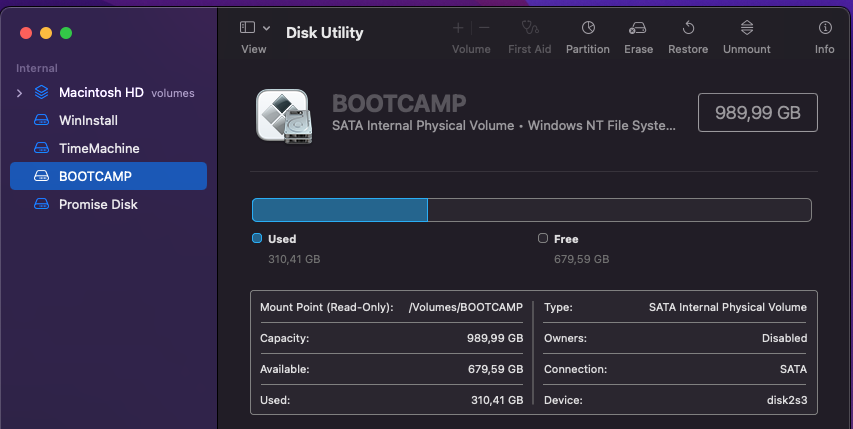Open the Partition pie chart tool

[x=588, y=27]
